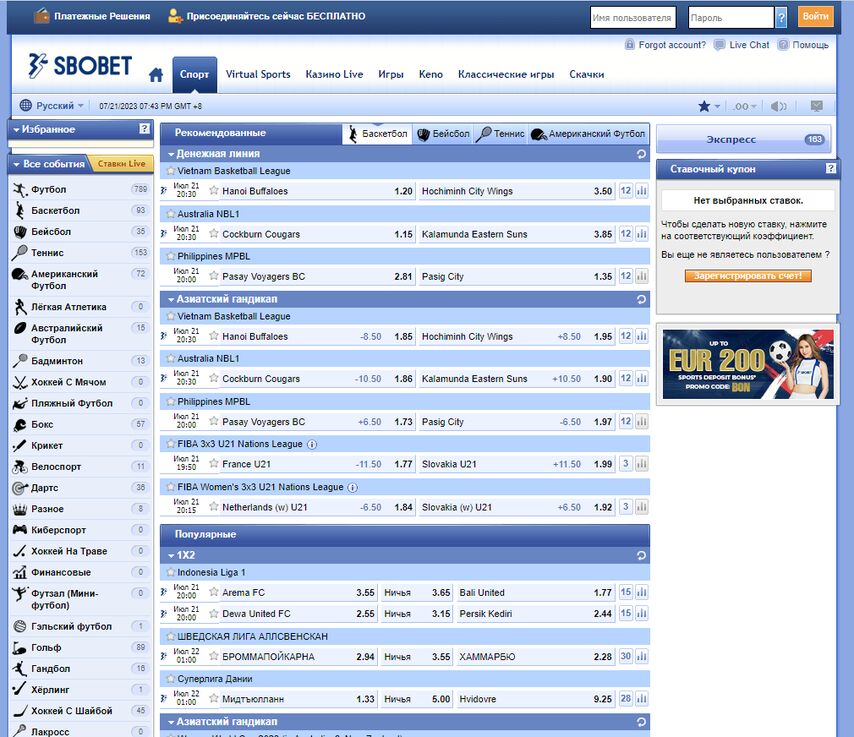Open statistics icon for БРОММАПОЙКАРНА match

pos(642,656)
